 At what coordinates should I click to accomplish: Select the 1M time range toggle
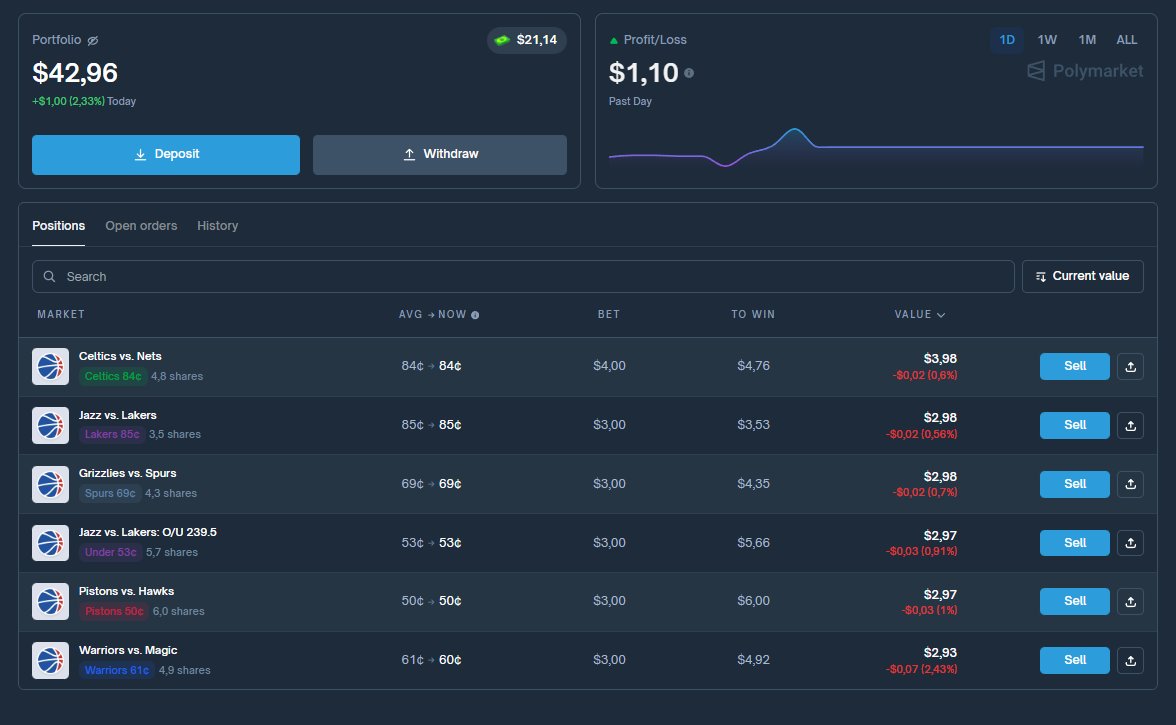1087,40
